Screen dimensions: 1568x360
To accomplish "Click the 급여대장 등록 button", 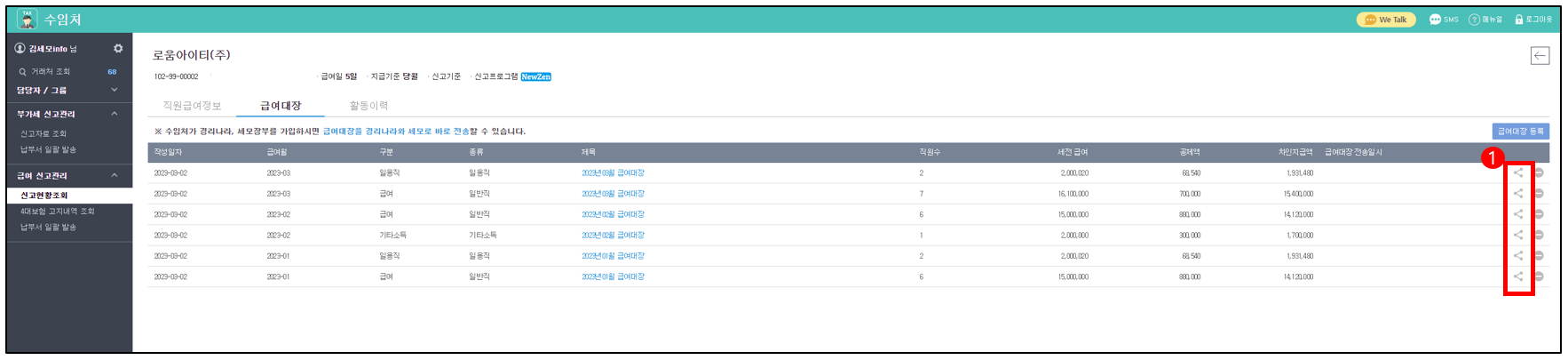I will point(1520,132).
